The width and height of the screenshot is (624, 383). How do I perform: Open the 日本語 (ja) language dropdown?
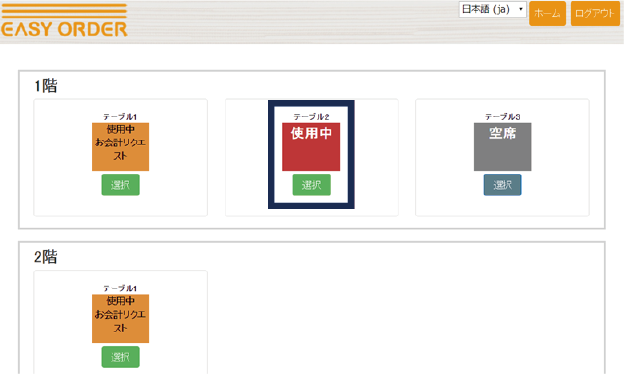pyautogui.click(x=492, y=10)
